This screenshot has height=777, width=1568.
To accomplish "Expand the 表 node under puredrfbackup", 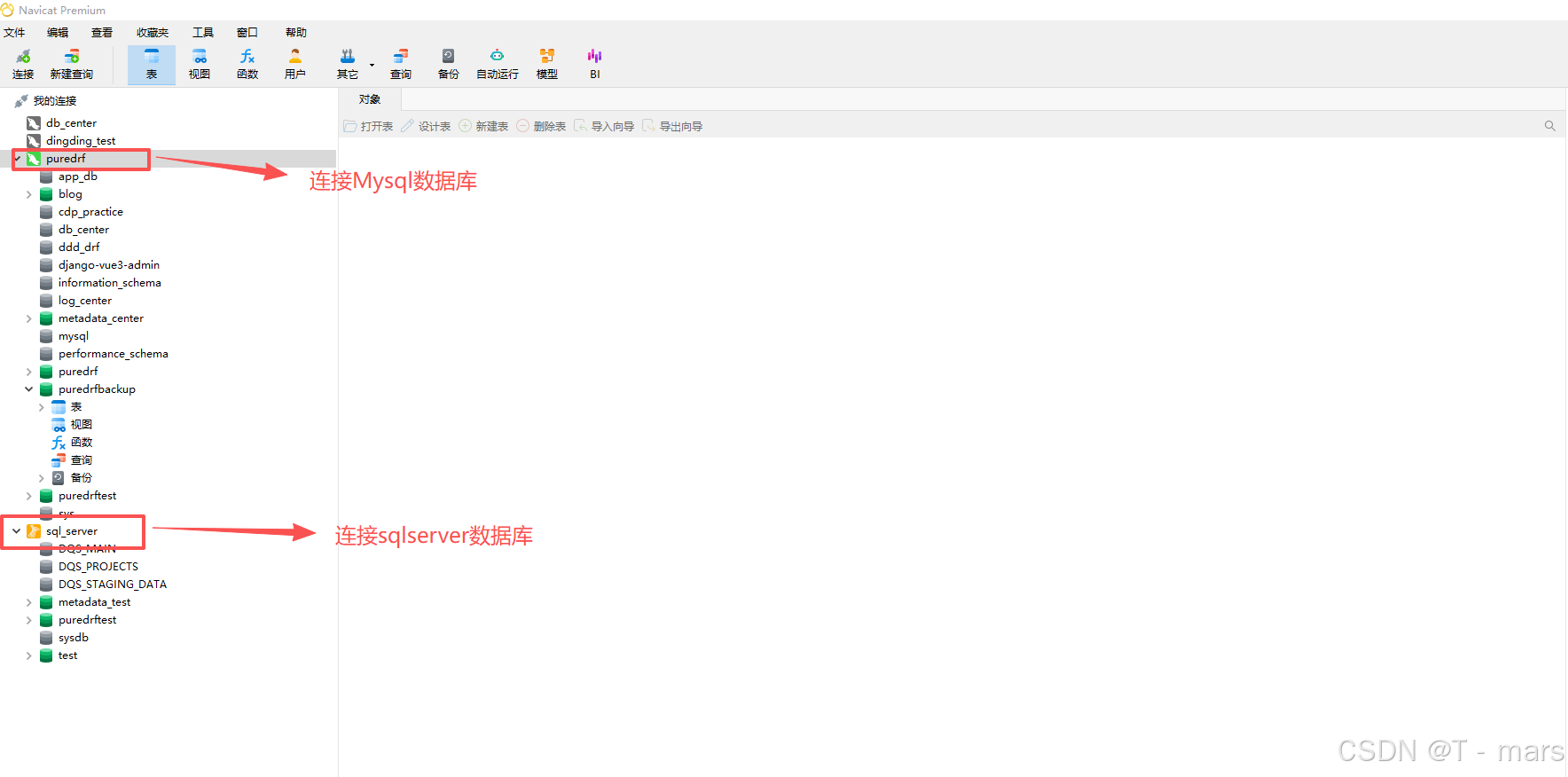I will 41,407.
